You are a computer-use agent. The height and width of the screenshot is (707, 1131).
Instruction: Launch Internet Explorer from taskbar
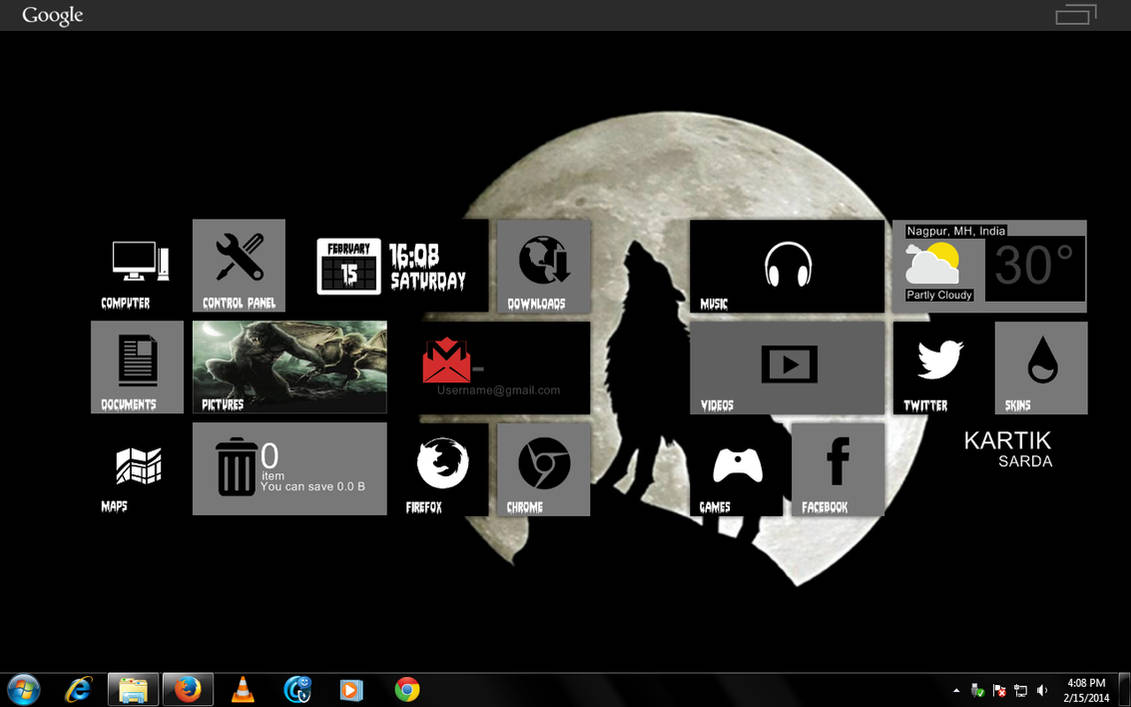pyautogui.click(x=78, y=690)
